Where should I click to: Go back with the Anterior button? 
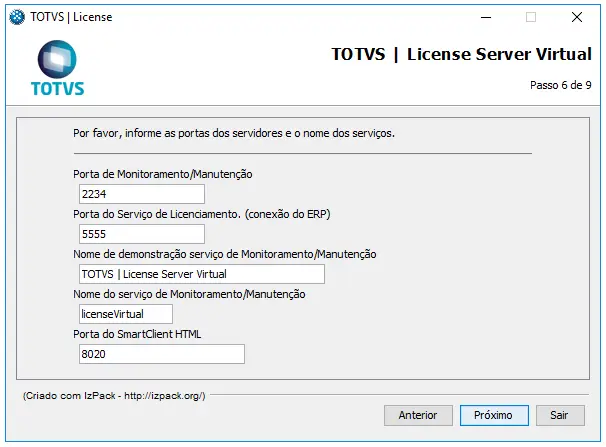(418, 415)
